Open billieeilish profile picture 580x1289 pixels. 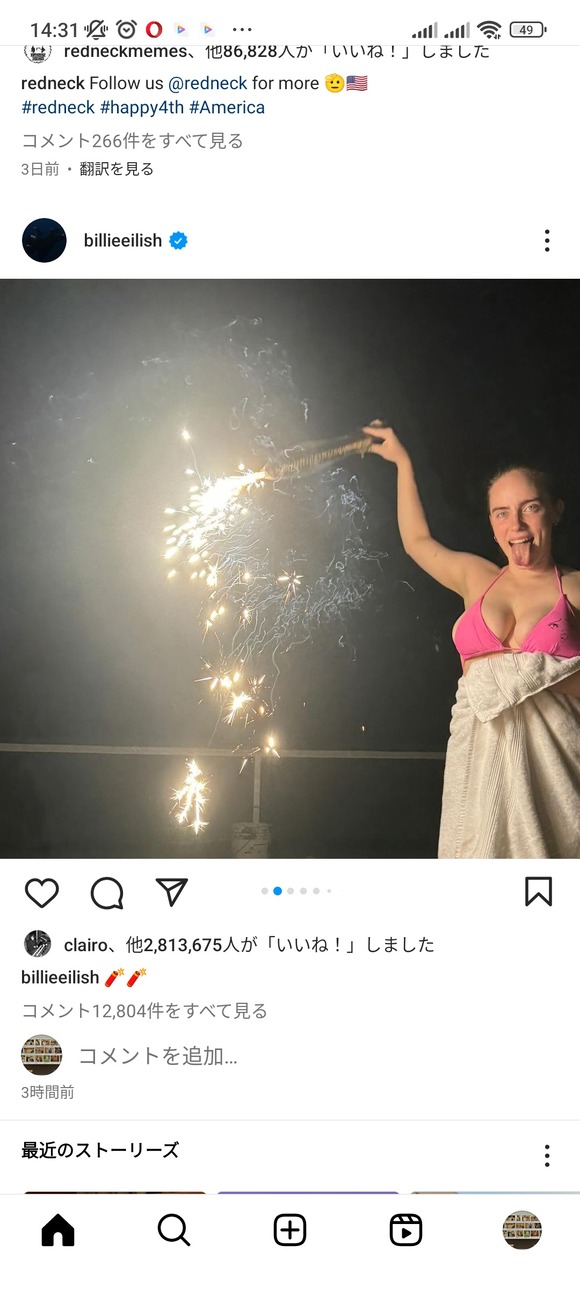point(44,240)
